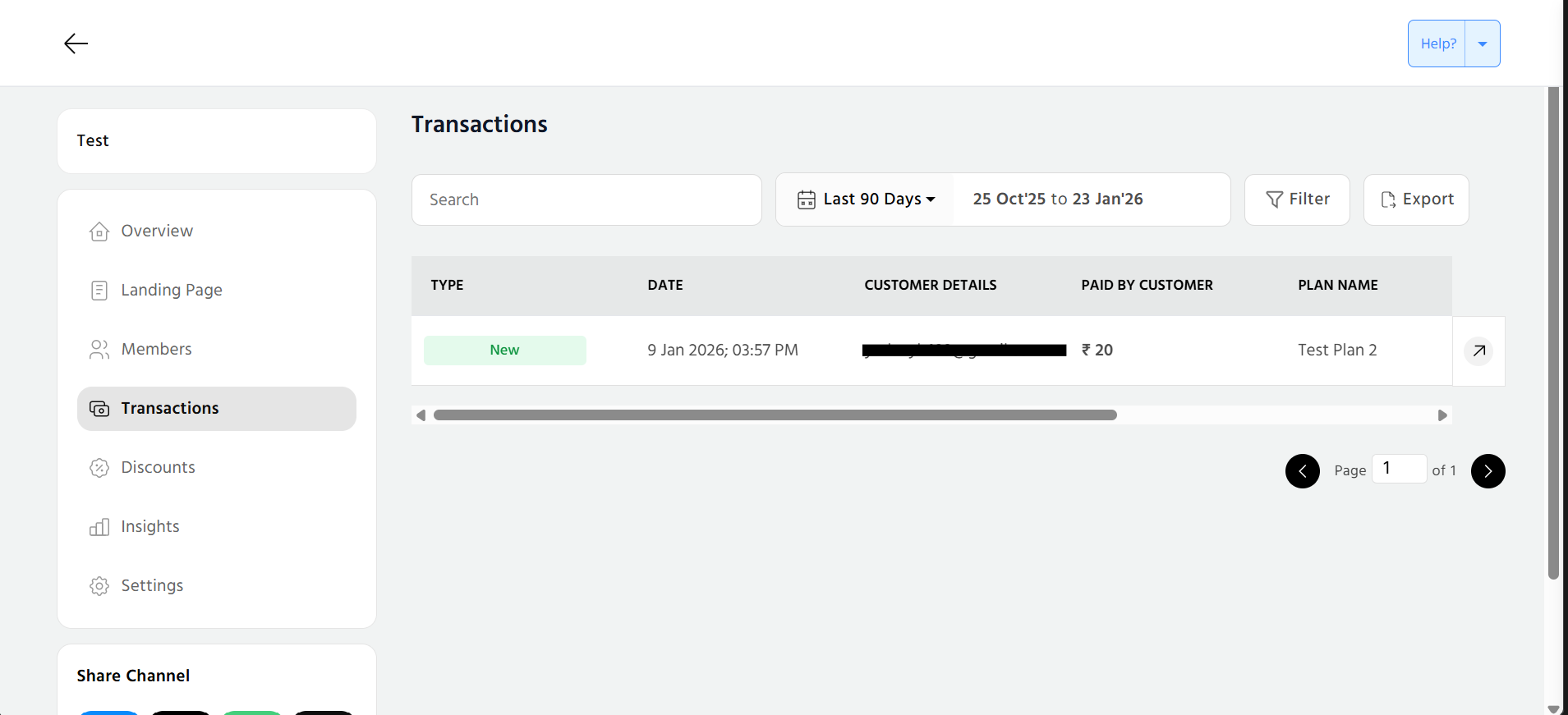Open the custom date range picker
Image resolution: width=1568 pixels, height=715 pixels.
click(x=1058, y=199)
